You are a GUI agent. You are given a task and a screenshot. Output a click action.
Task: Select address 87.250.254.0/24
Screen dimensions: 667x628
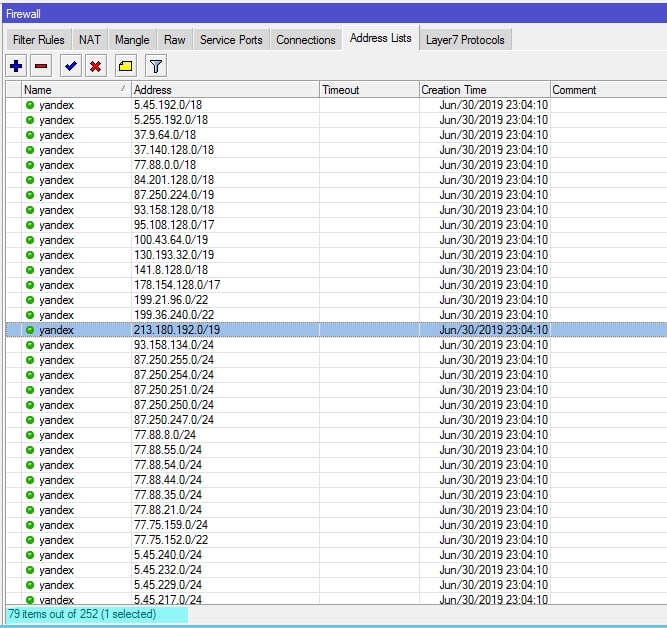(x=174, y=375)
